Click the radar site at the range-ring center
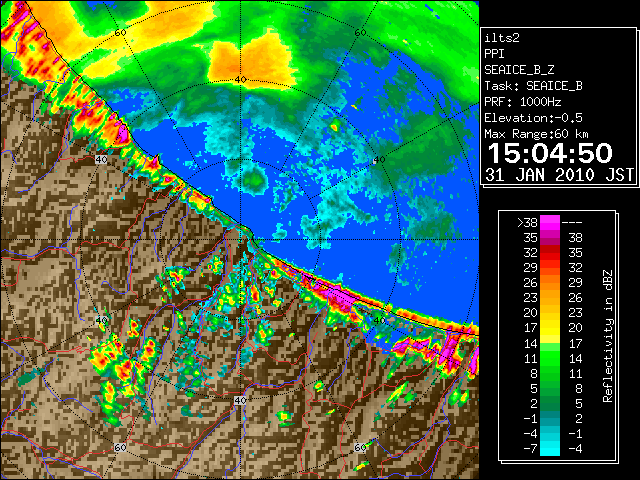This screenshot has height=480, width=640. 240,240
